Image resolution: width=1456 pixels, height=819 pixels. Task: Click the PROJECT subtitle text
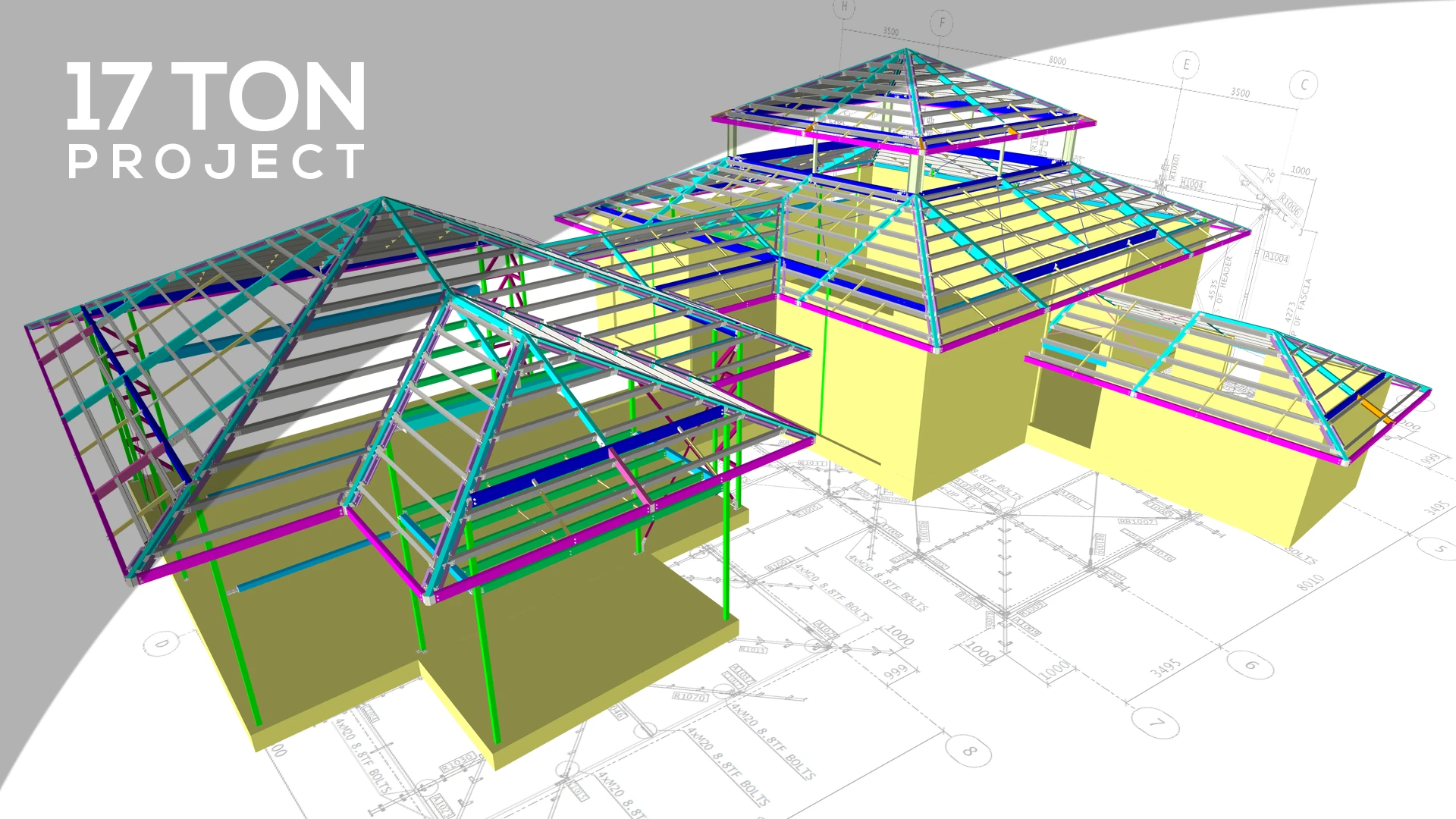pos(216,162)
